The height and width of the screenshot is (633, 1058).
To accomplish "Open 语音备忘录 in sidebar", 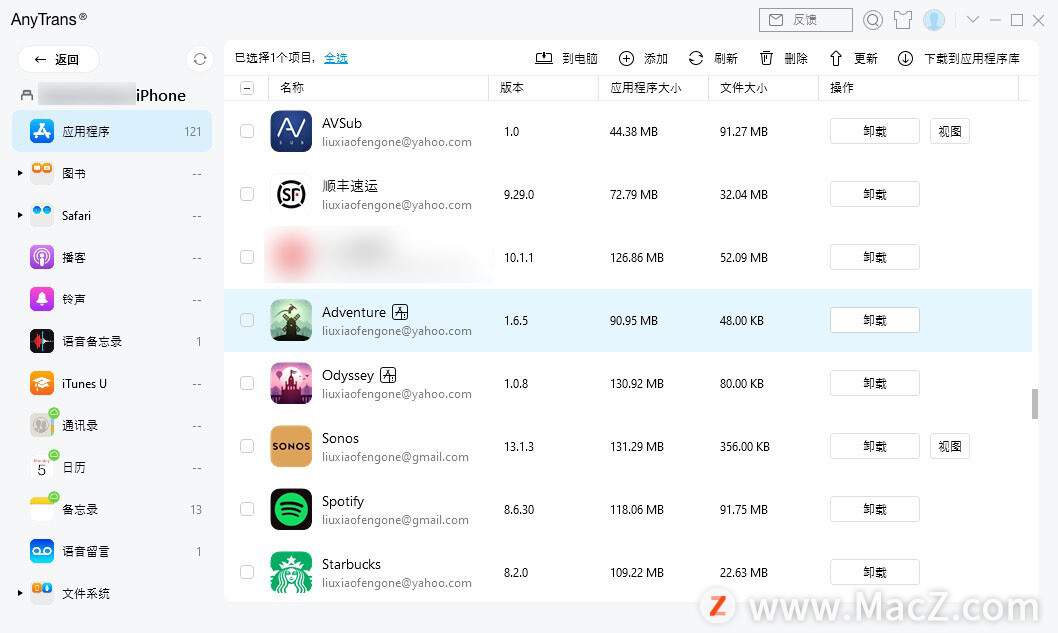I will (x=112, y=341).
